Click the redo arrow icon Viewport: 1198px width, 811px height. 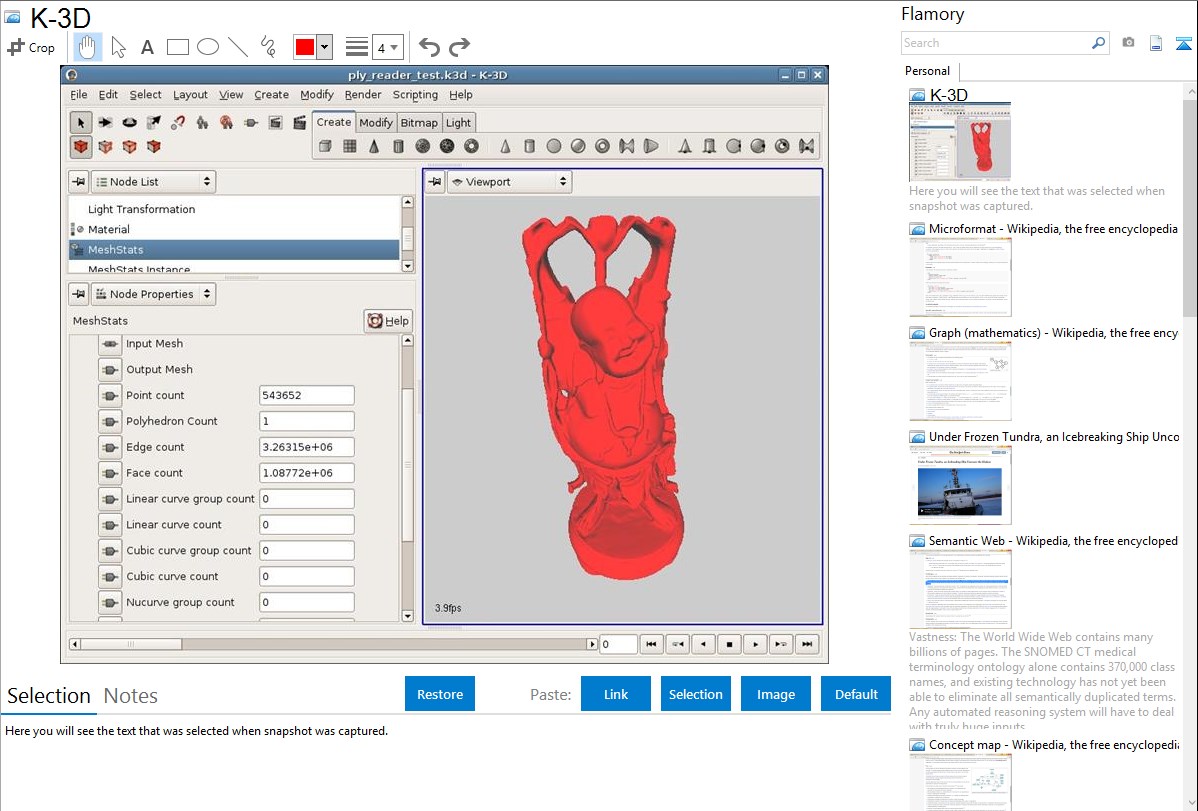pyautogui.click(x=460, y=47)
